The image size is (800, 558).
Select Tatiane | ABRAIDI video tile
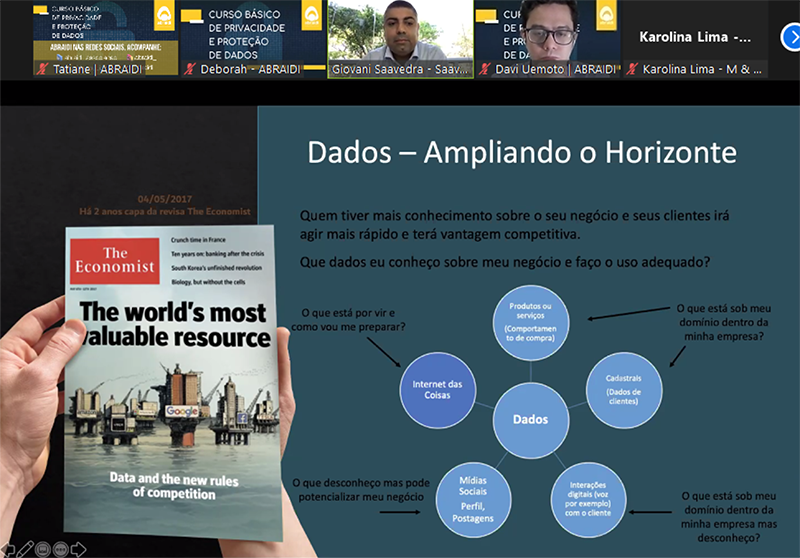point(106,38)
